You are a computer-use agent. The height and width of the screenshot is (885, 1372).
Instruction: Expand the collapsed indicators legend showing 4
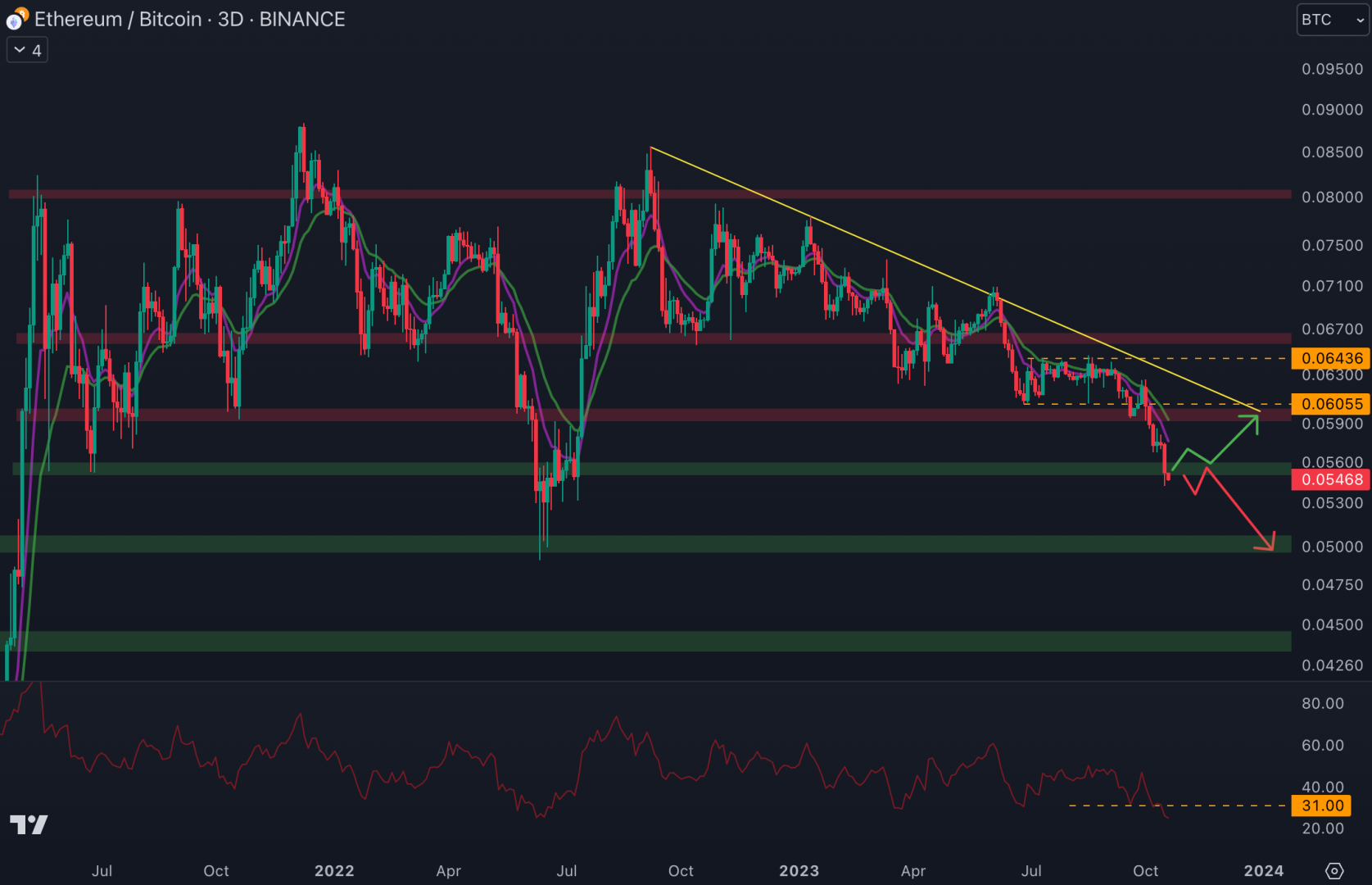click(27, 51)
